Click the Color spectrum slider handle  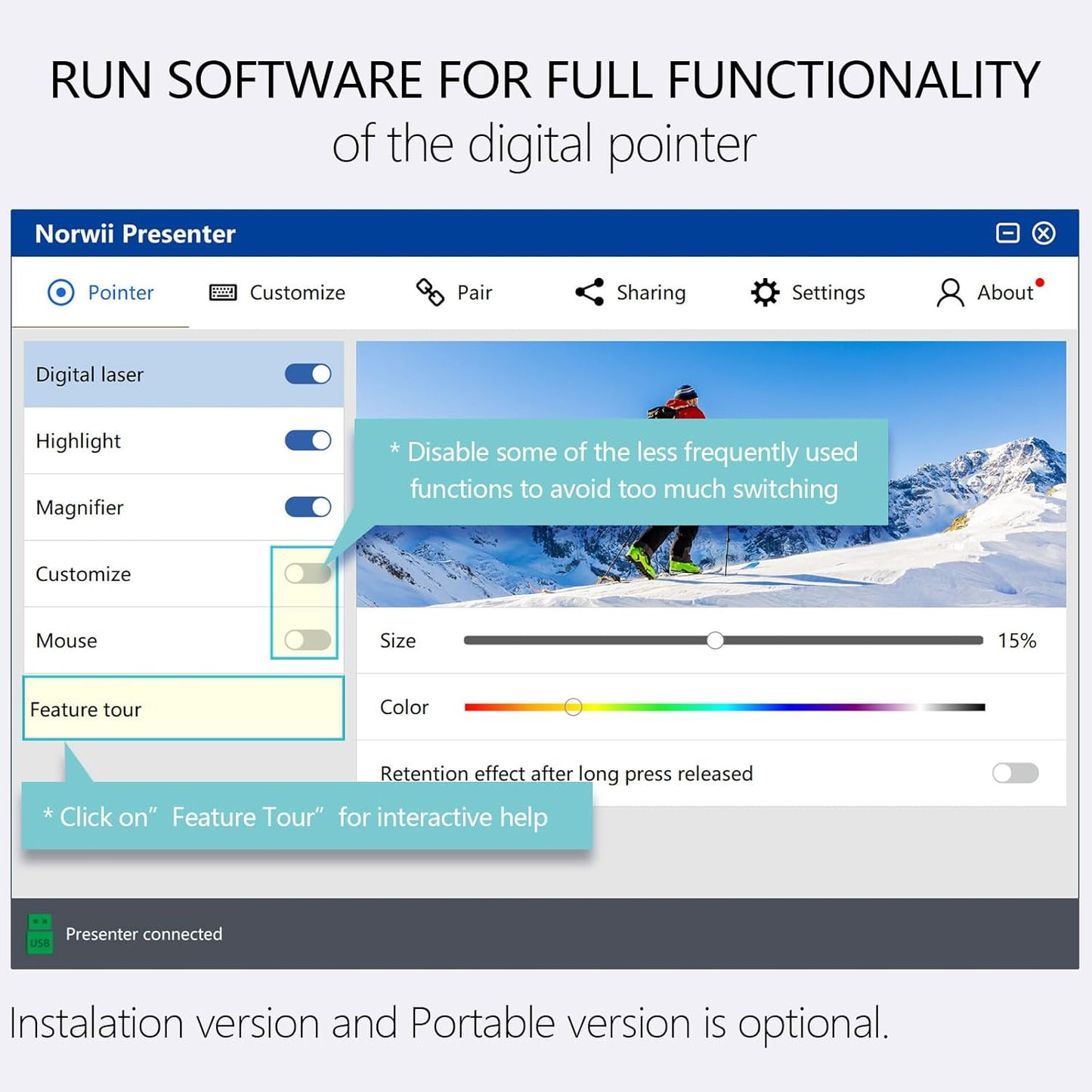(574, 707)
